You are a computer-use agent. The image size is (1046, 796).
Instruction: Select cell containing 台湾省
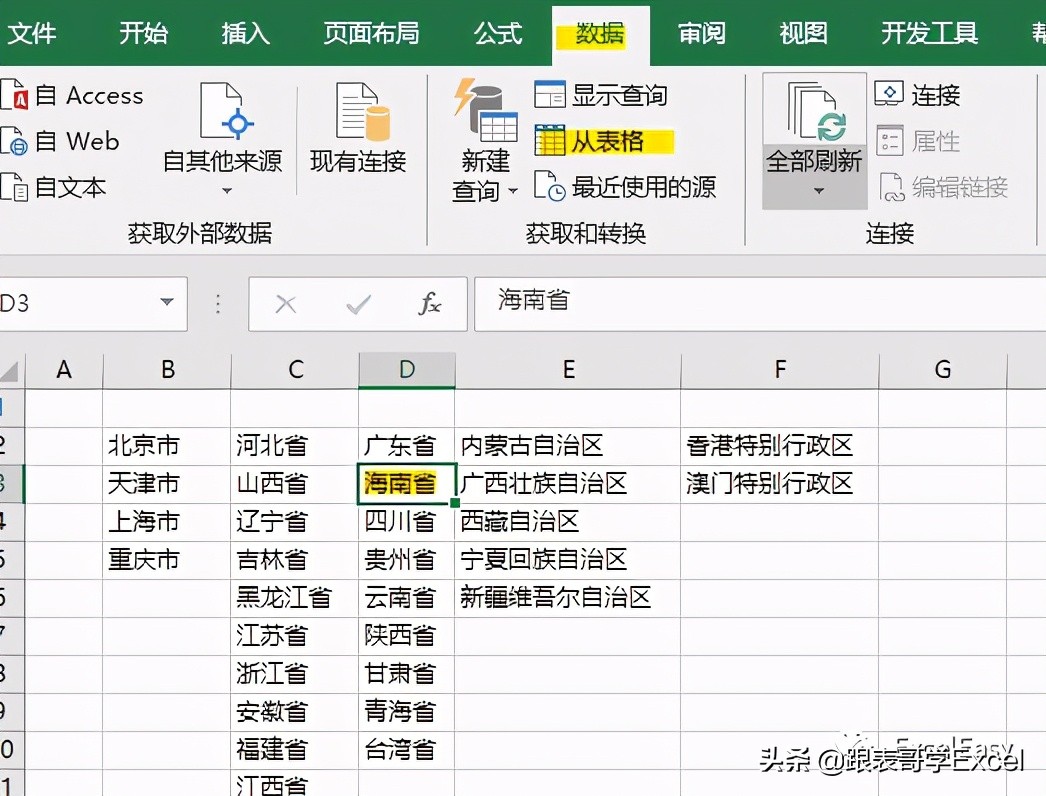tap(407, 750)
